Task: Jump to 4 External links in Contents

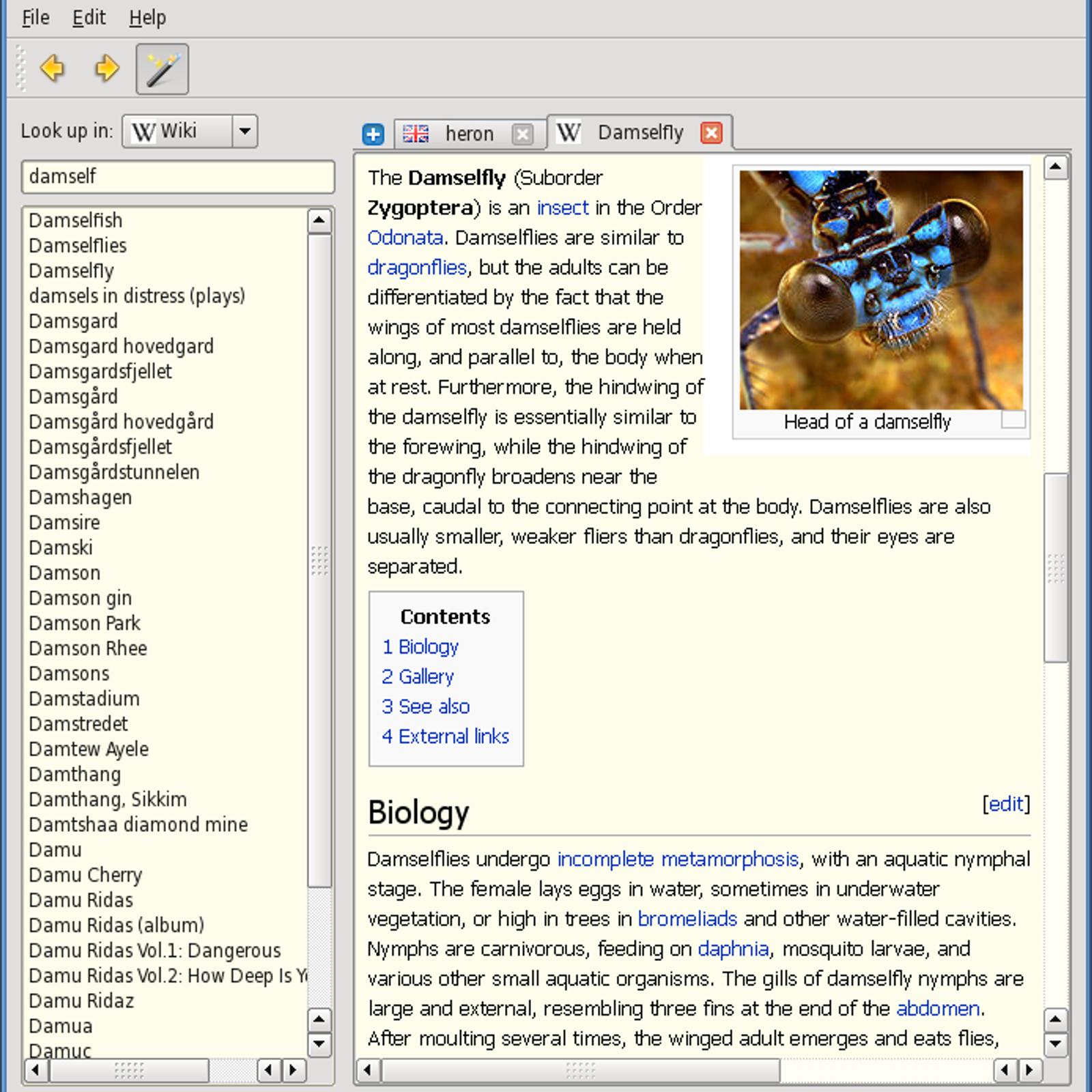Action: tap(446, 736)
